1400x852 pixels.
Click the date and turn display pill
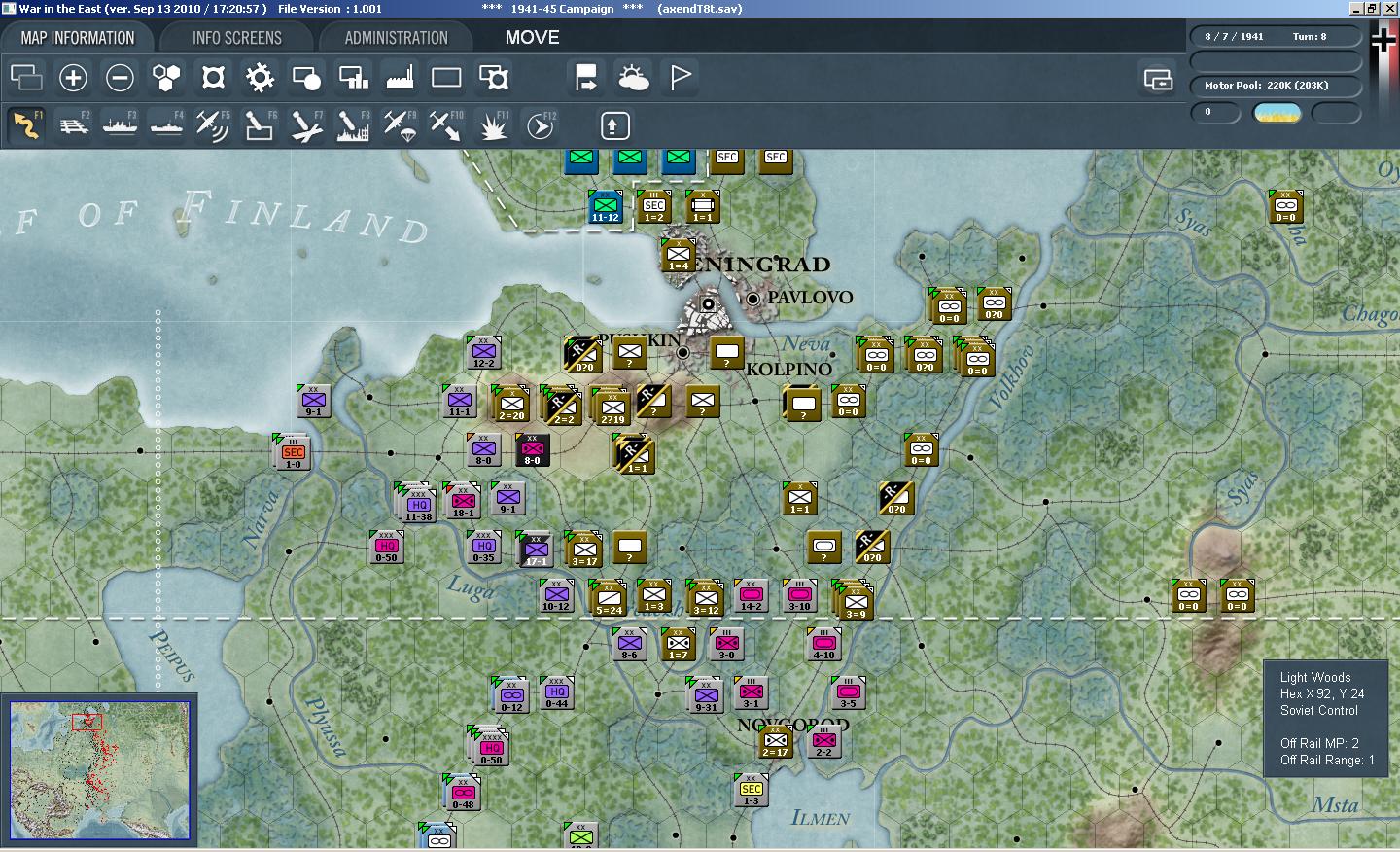pos(1276,36)
